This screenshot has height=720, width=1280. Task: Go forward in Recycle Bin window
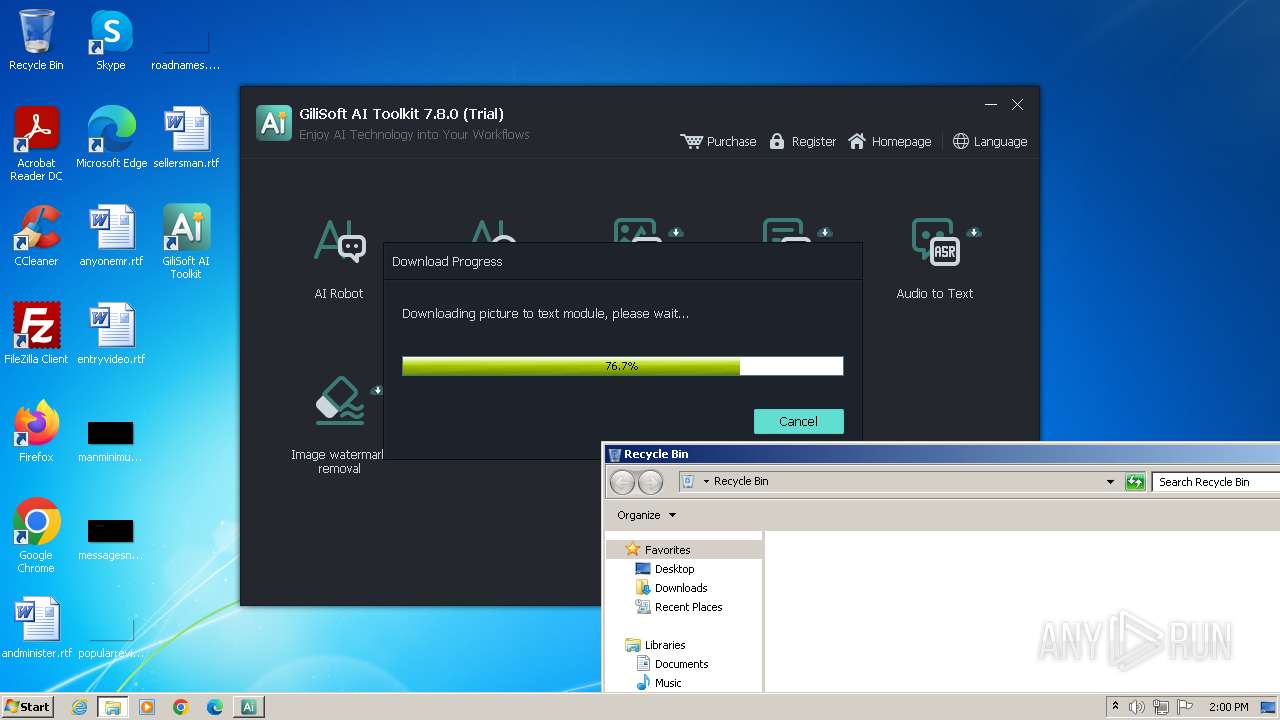click(650, 482)
